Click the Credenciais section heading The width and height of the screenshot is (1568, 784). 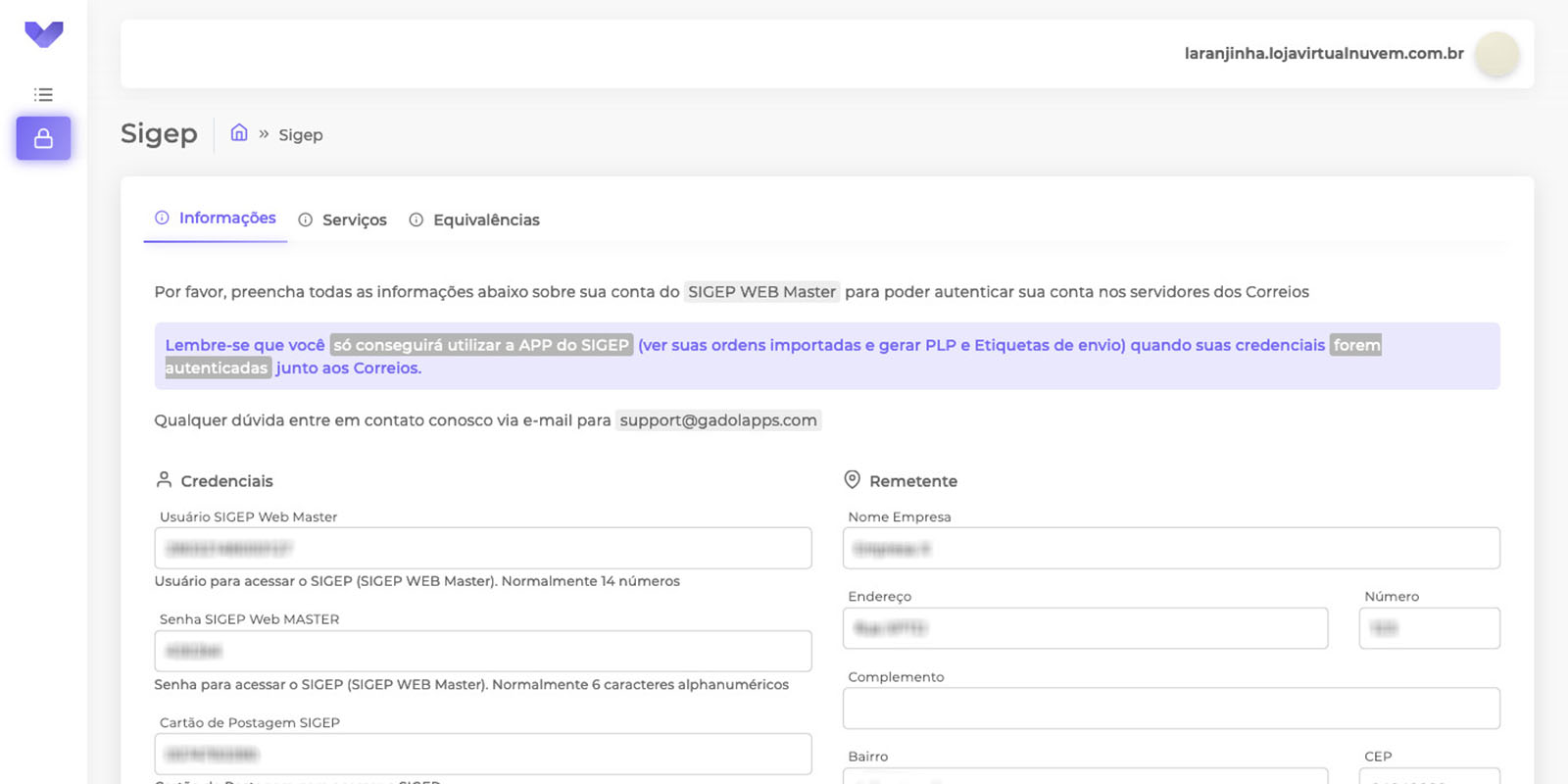coord(226,481)
